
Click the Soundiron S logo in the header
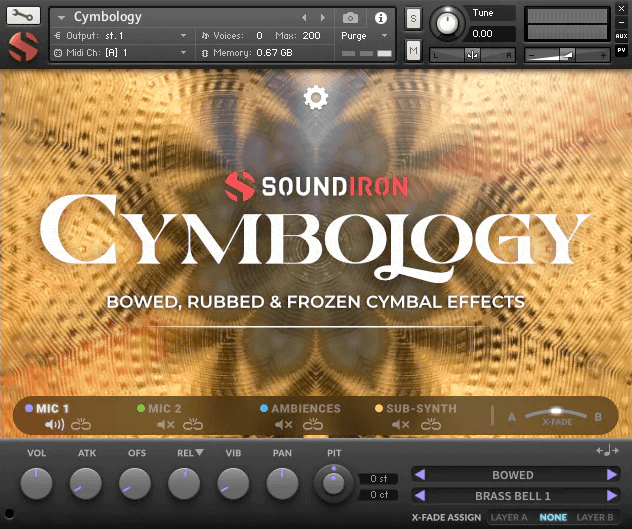23,47
